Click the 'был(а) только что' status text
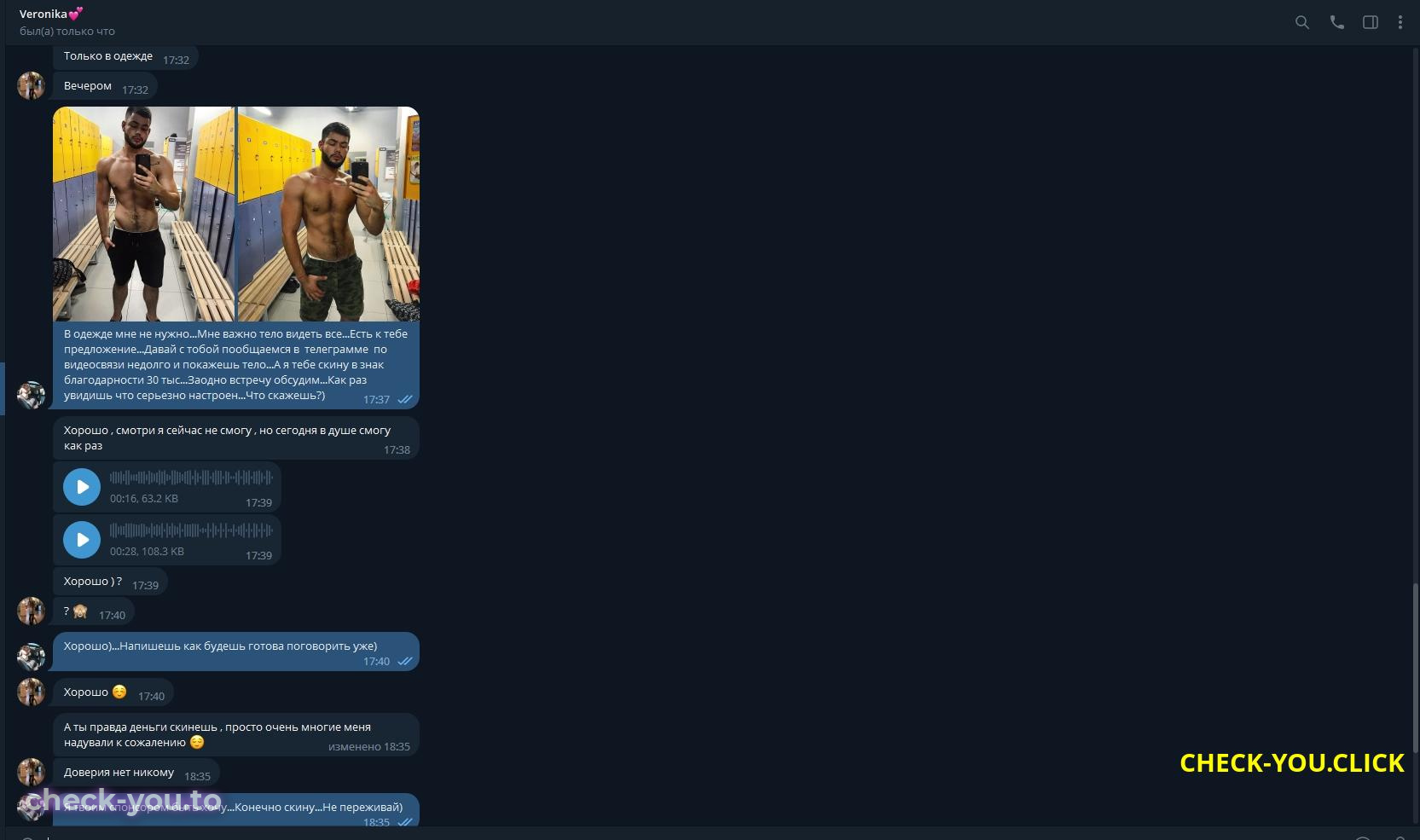Viewport: 1420px width, 840px height. [x=67, y=32]
